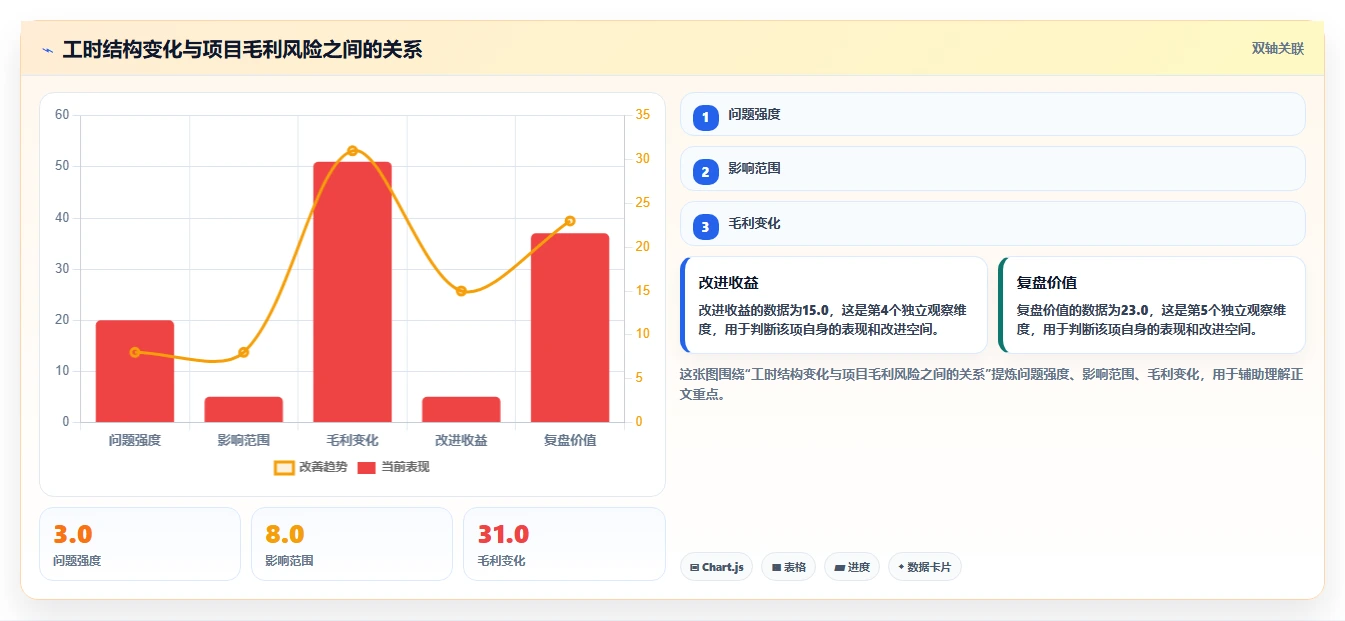Click the chart title 工时结构变化与项目毛利风险之间的关系

pyautogui.click(x=242, y=49)
